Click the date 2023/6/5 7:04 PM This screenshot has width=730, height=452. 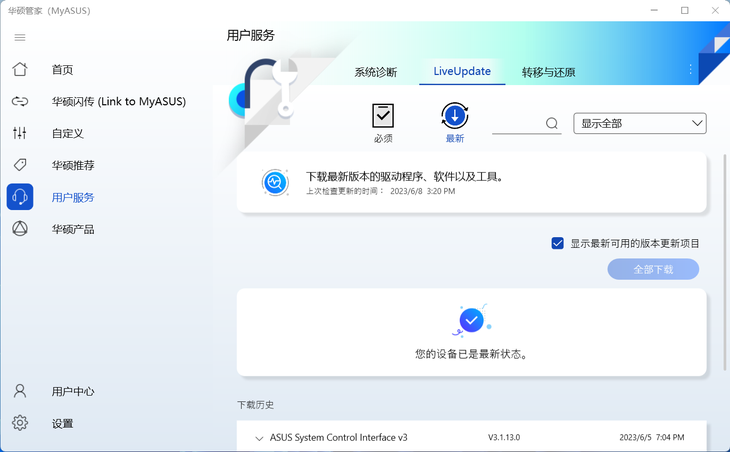tap(652, 438)
